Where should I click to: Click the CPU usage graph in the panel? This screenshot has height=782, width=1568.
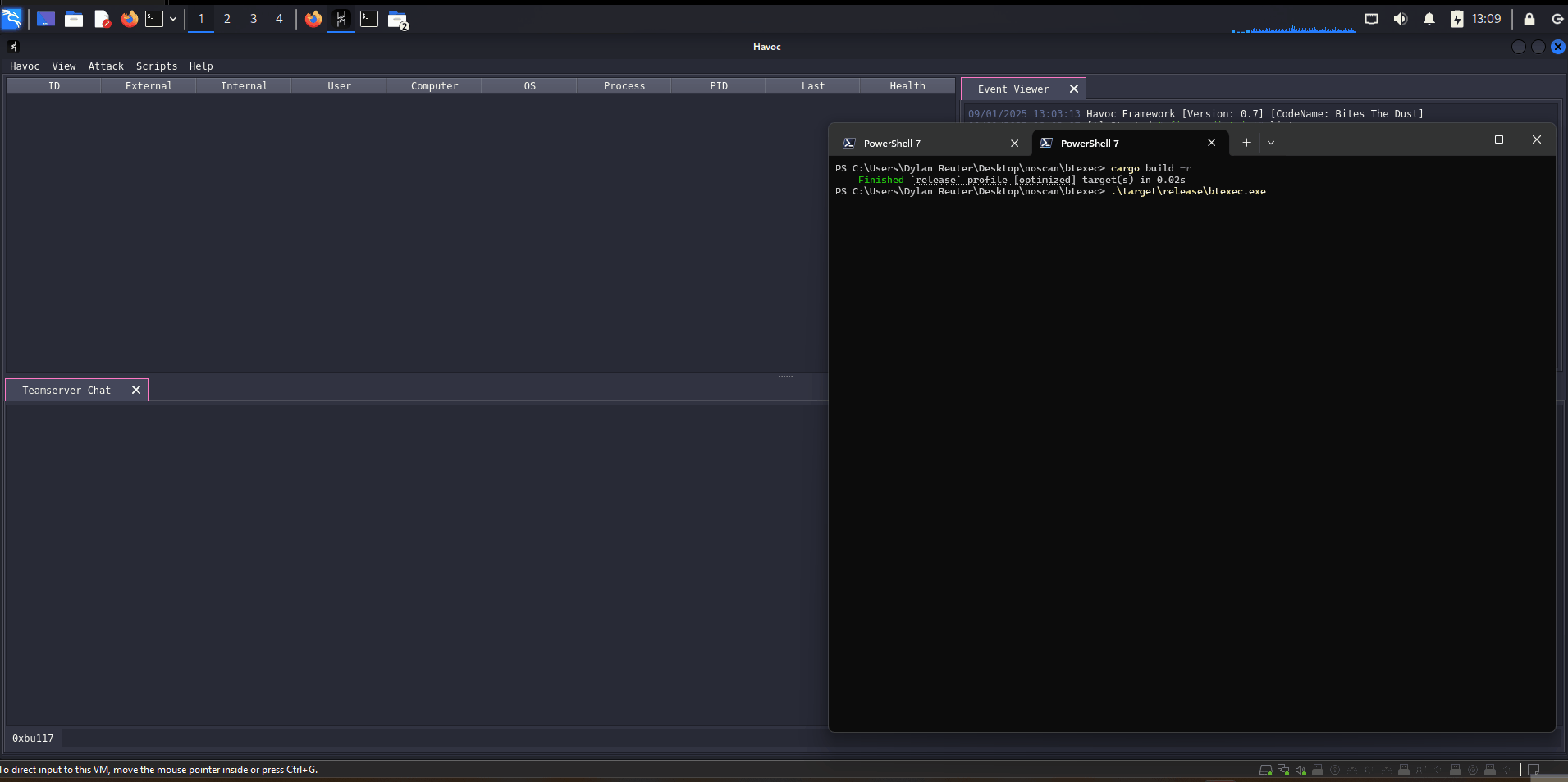(1294, 28)
